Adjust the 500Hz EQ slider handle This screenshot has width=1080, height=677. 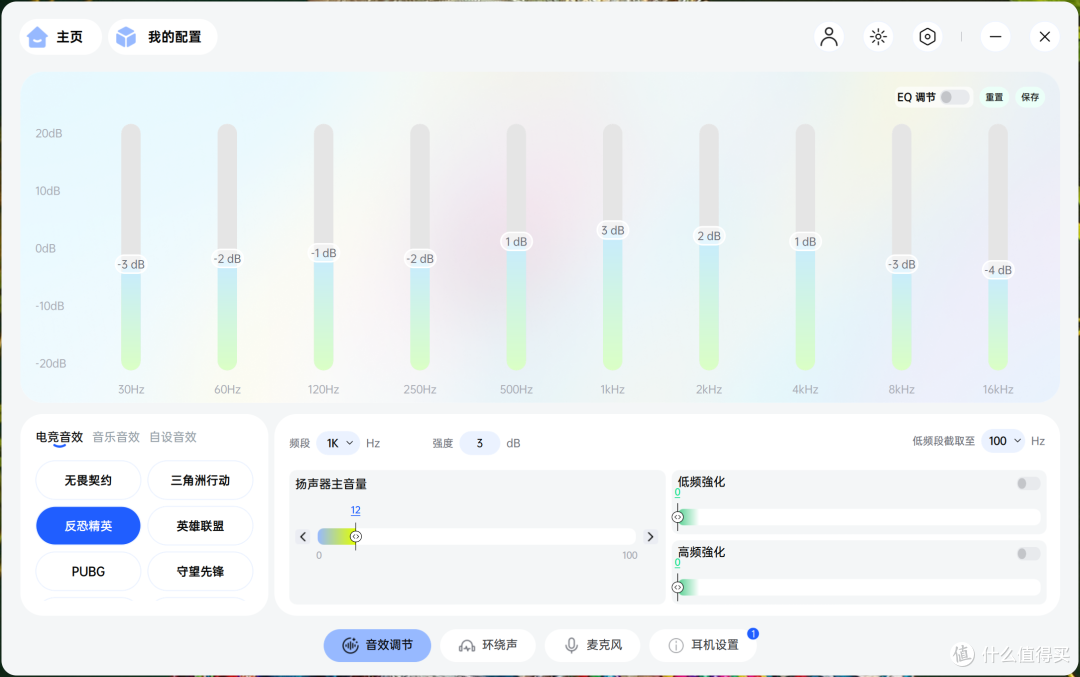pyautogui.click(x=516, y=242)
